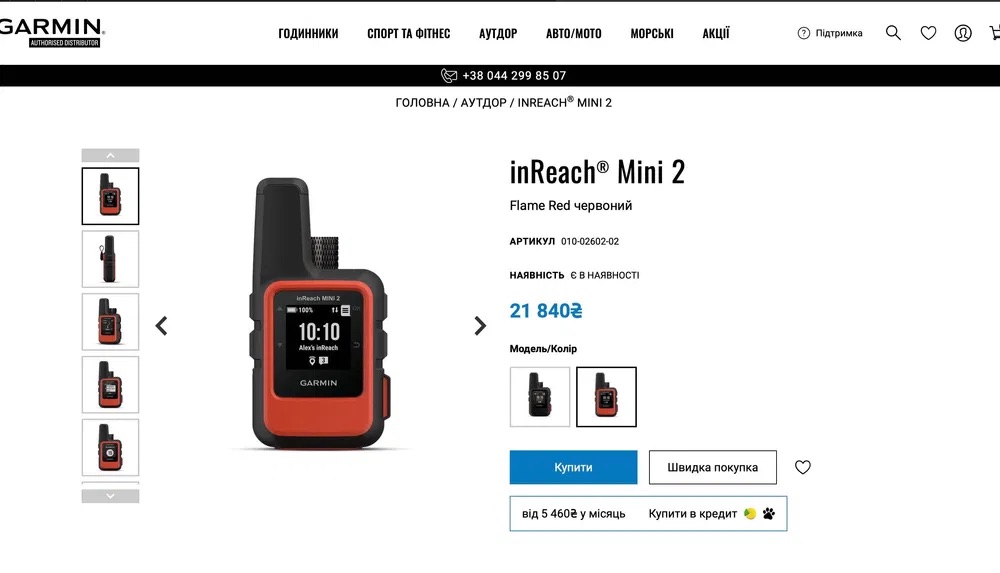
Task: Open the wishlist heart in header
Action: [928, 33]
